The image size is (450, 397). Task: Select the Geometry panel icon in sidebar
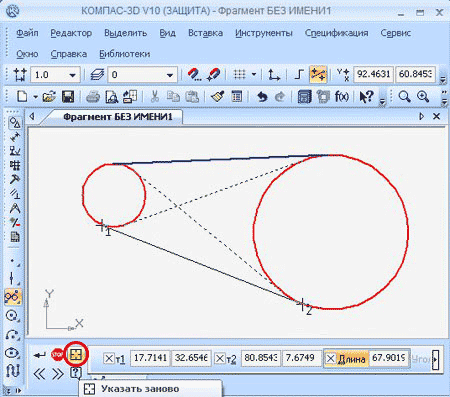click(x=15, y=123)
